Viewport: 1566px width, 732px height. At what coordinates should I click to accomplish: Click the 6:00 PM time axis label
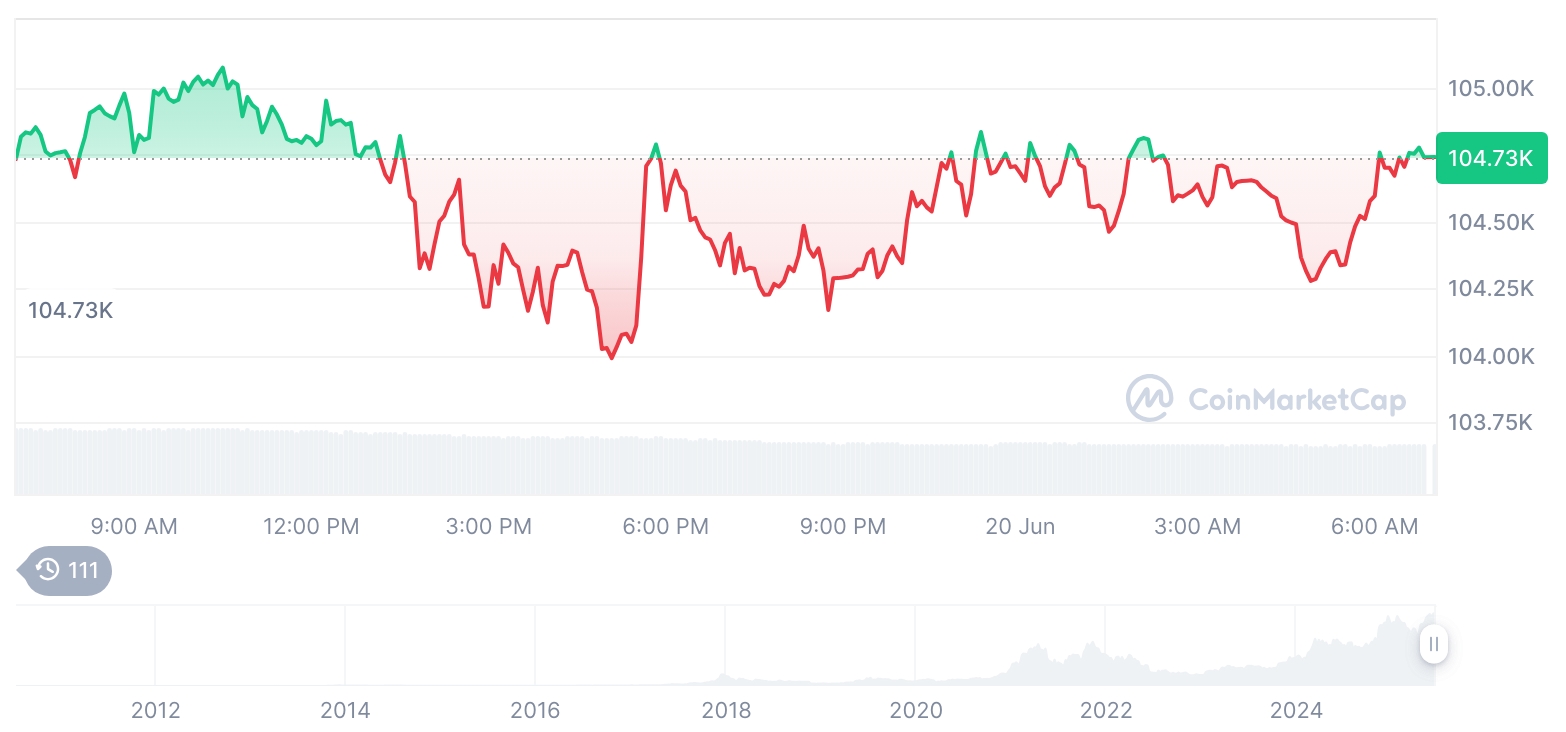[x=666, y=526]
